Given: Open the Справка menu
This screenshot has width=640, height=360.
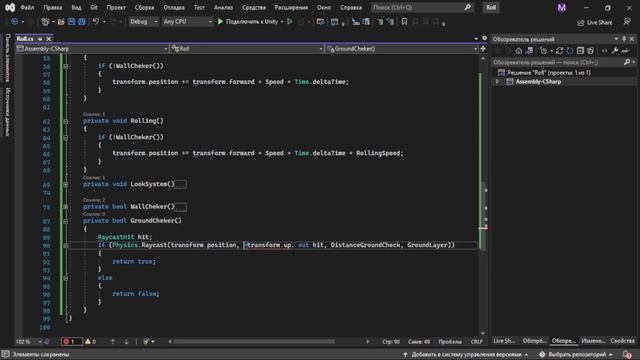Looking at the screenshot, I should pyautogui.click(x=351, y=7).
